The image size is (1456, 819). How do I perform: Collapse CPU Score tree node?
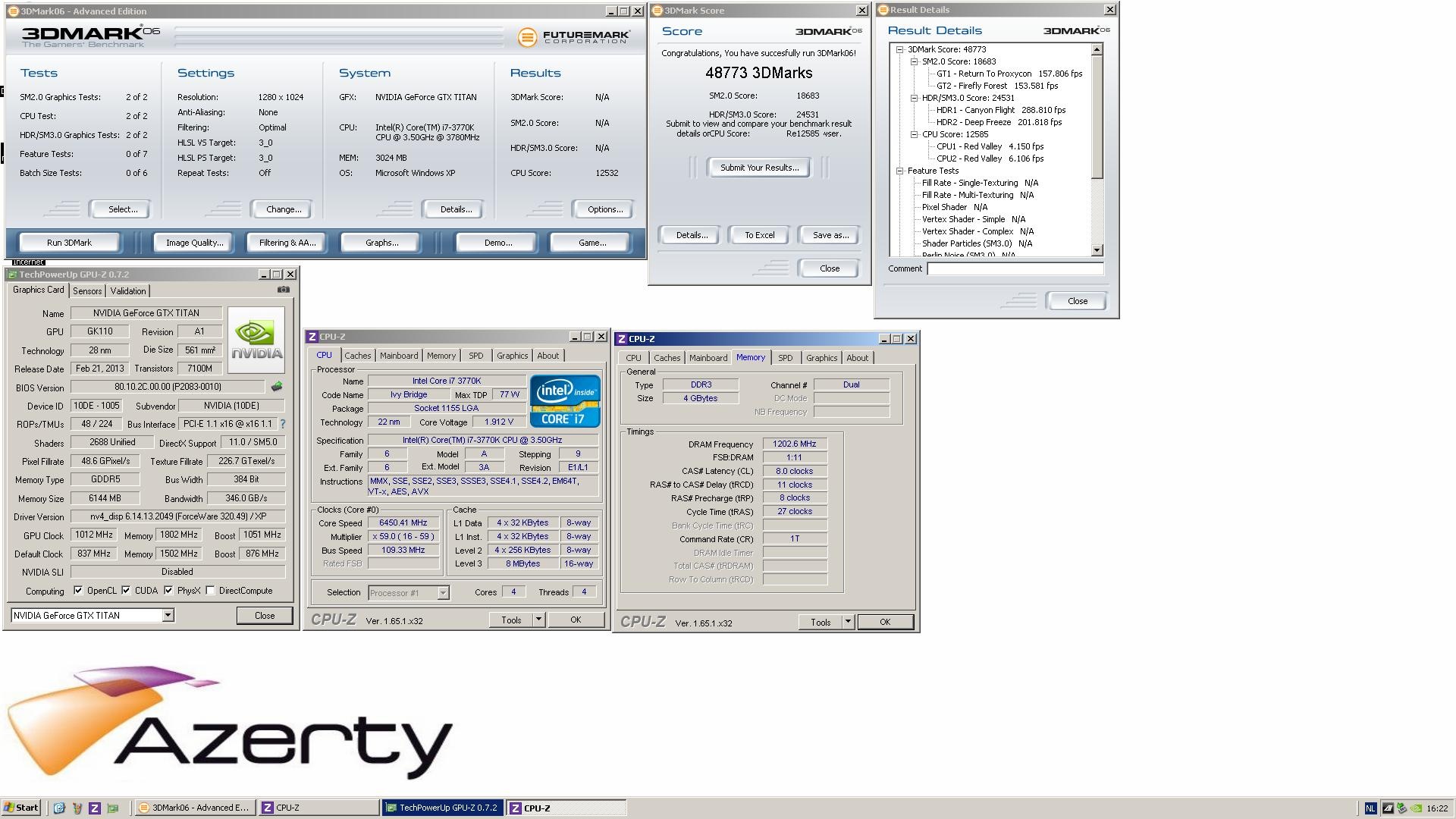point(915,134)
